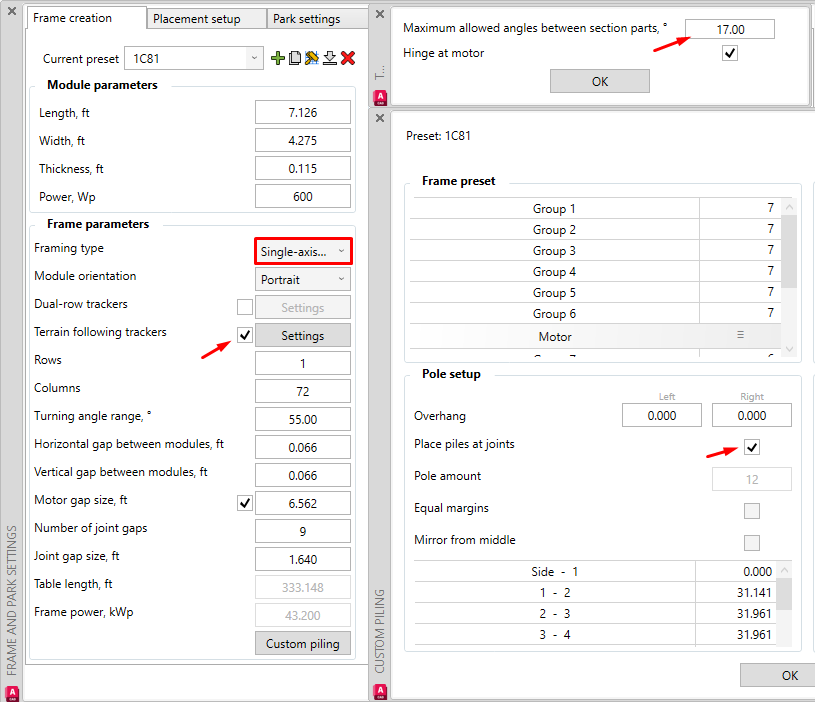This screenshot has height=702, width=815.
Task: Click the copy preset icon
Action: (x=294, y=59)
